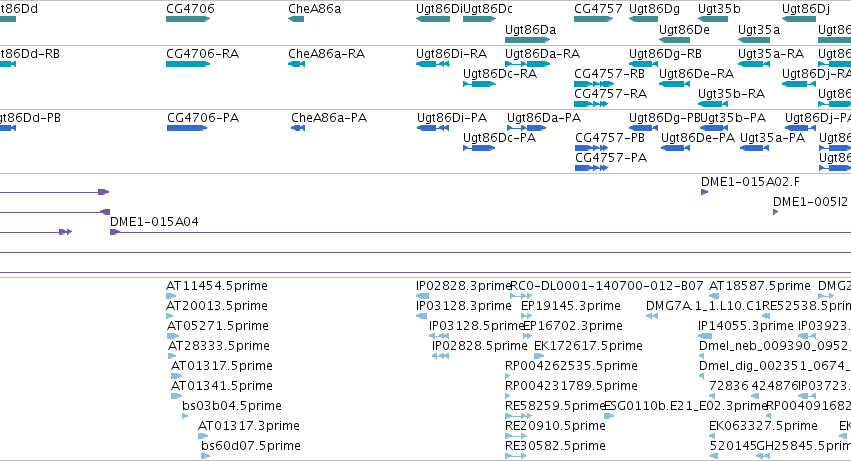
Task: Select the Ugt35a-PA protein feature
Action: pos(754,148)
